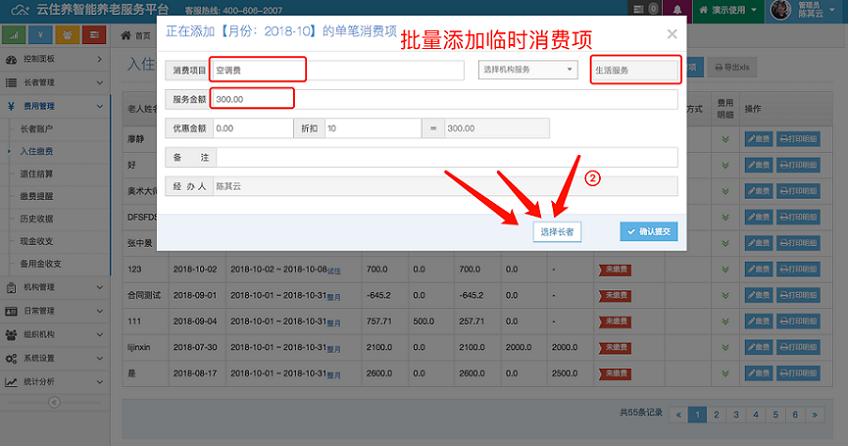Viewport: 848px width, 446px height.
Task: Click the 备注 input field
Action: coord(446,158)
